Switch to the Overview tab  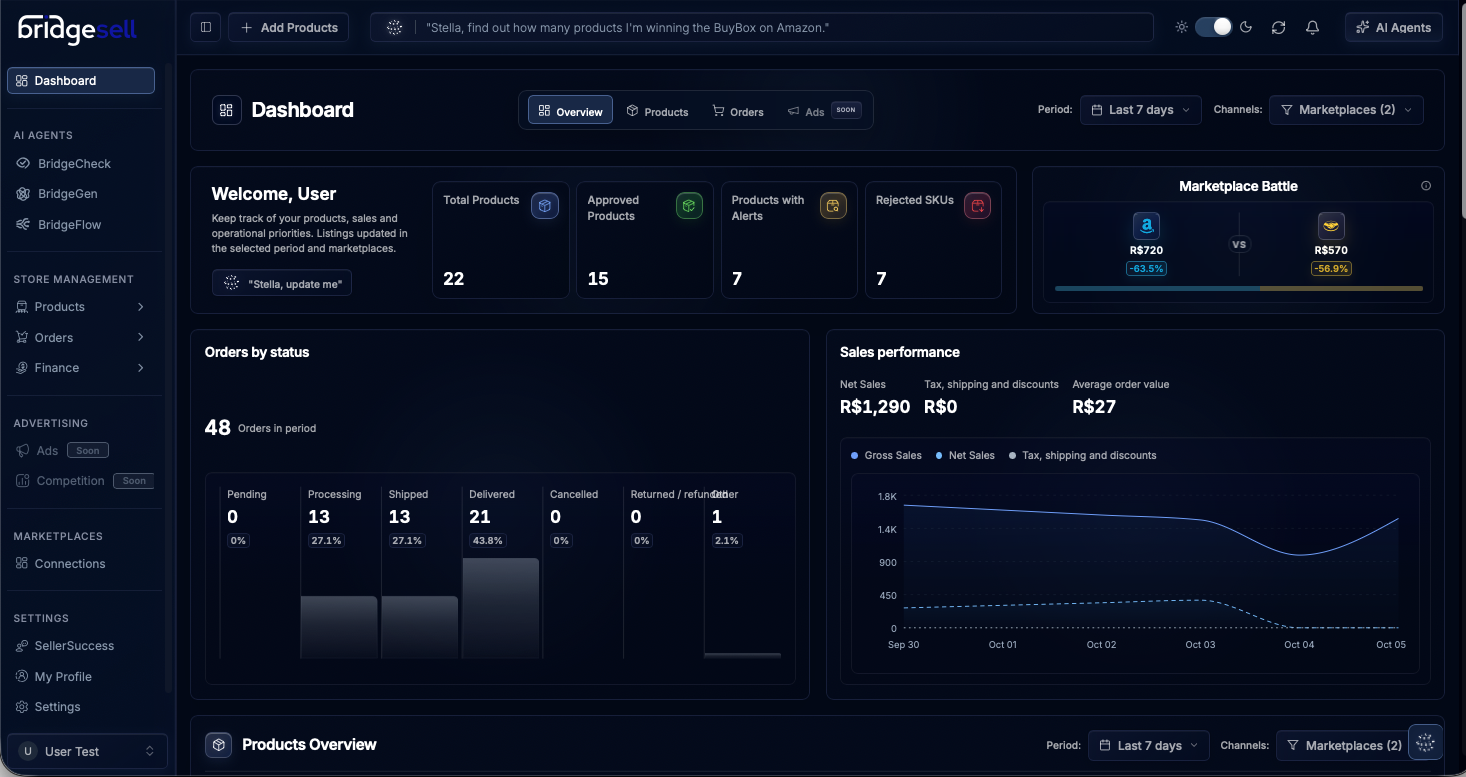tap(571, 111)
